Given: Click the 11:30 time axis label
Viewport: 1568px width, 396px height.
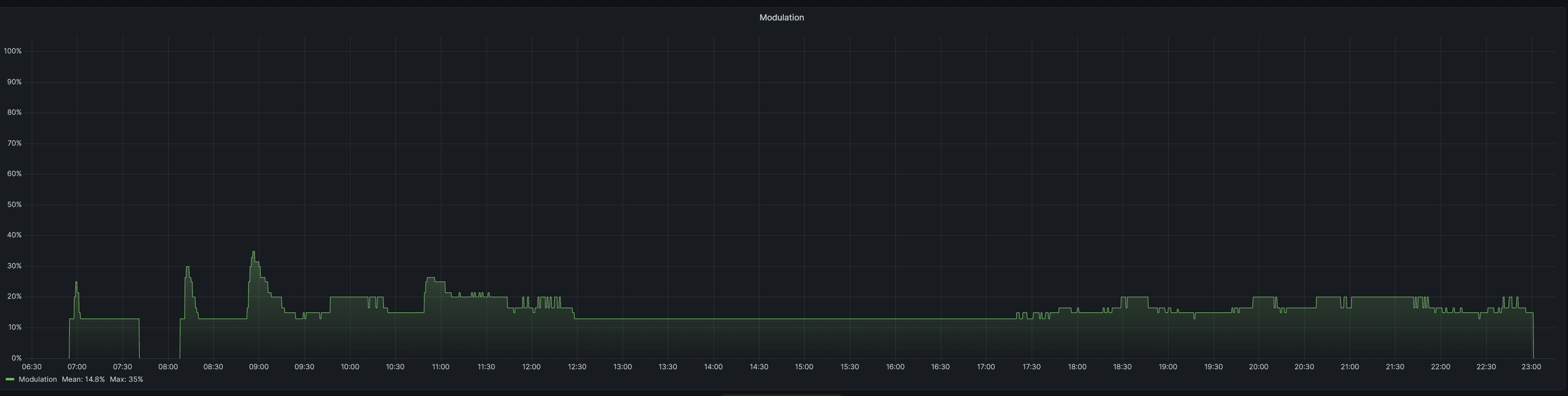Looking at the screenshot, I should coord(486,367).
